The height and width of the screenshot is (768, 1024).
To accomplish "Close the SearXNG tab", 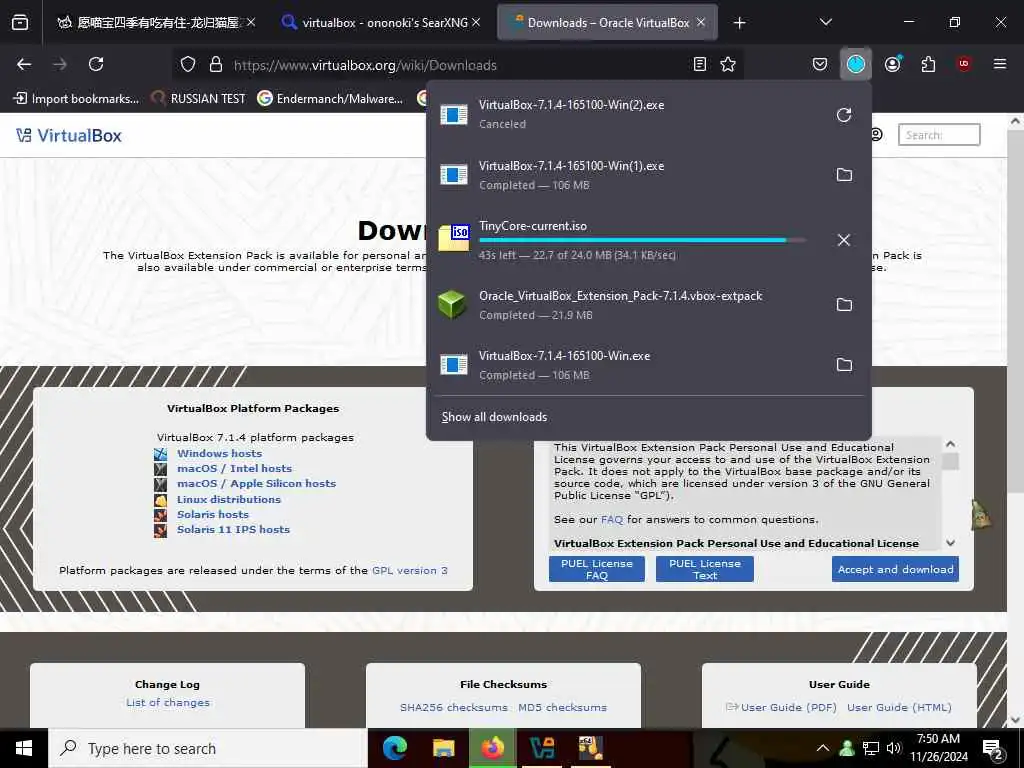I will pyautogui.click(x=476, y=22).
